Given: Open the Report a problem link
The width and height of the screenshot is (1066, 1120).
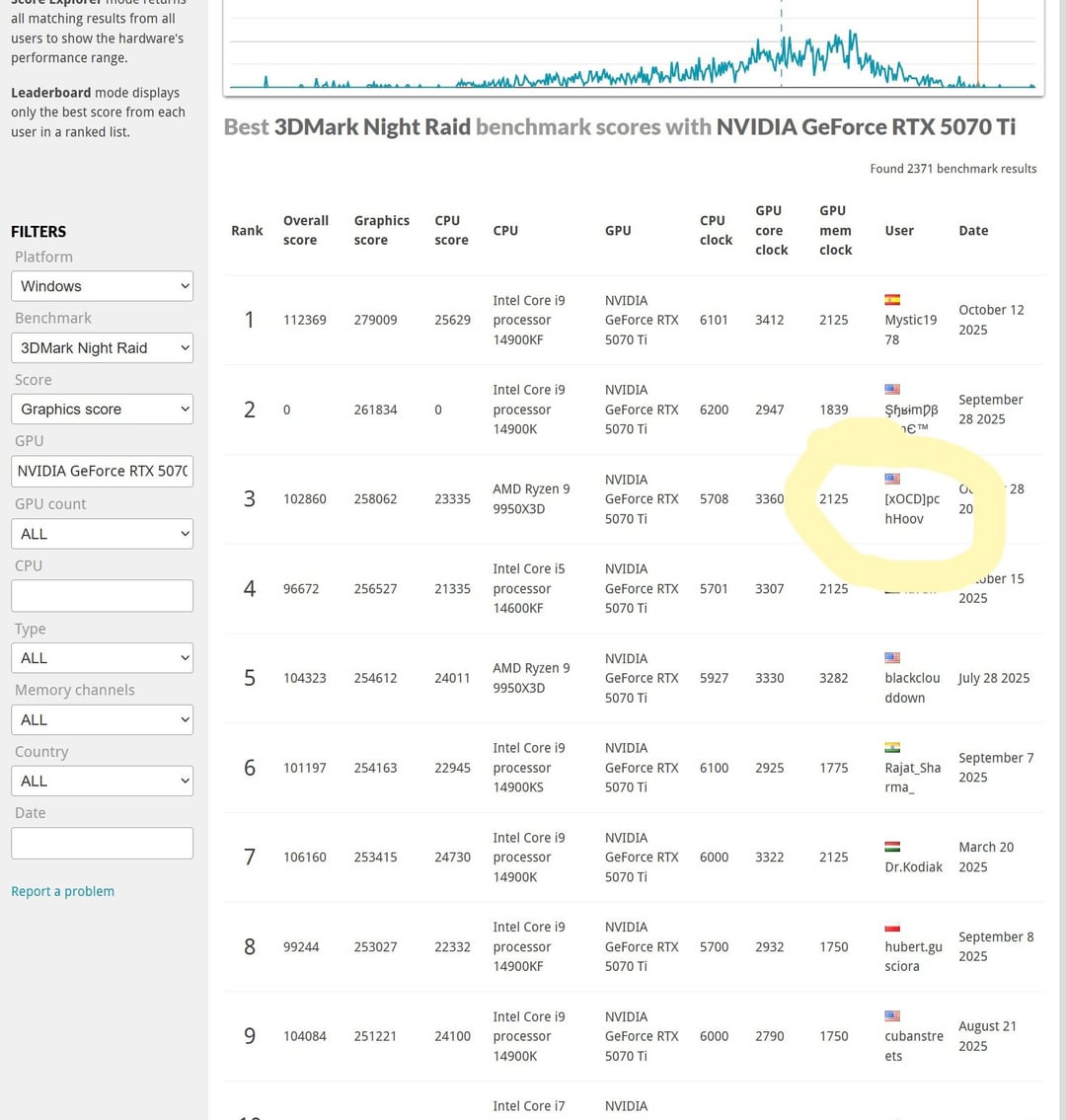Looking at the screenshot, I should tap(62, 891).
